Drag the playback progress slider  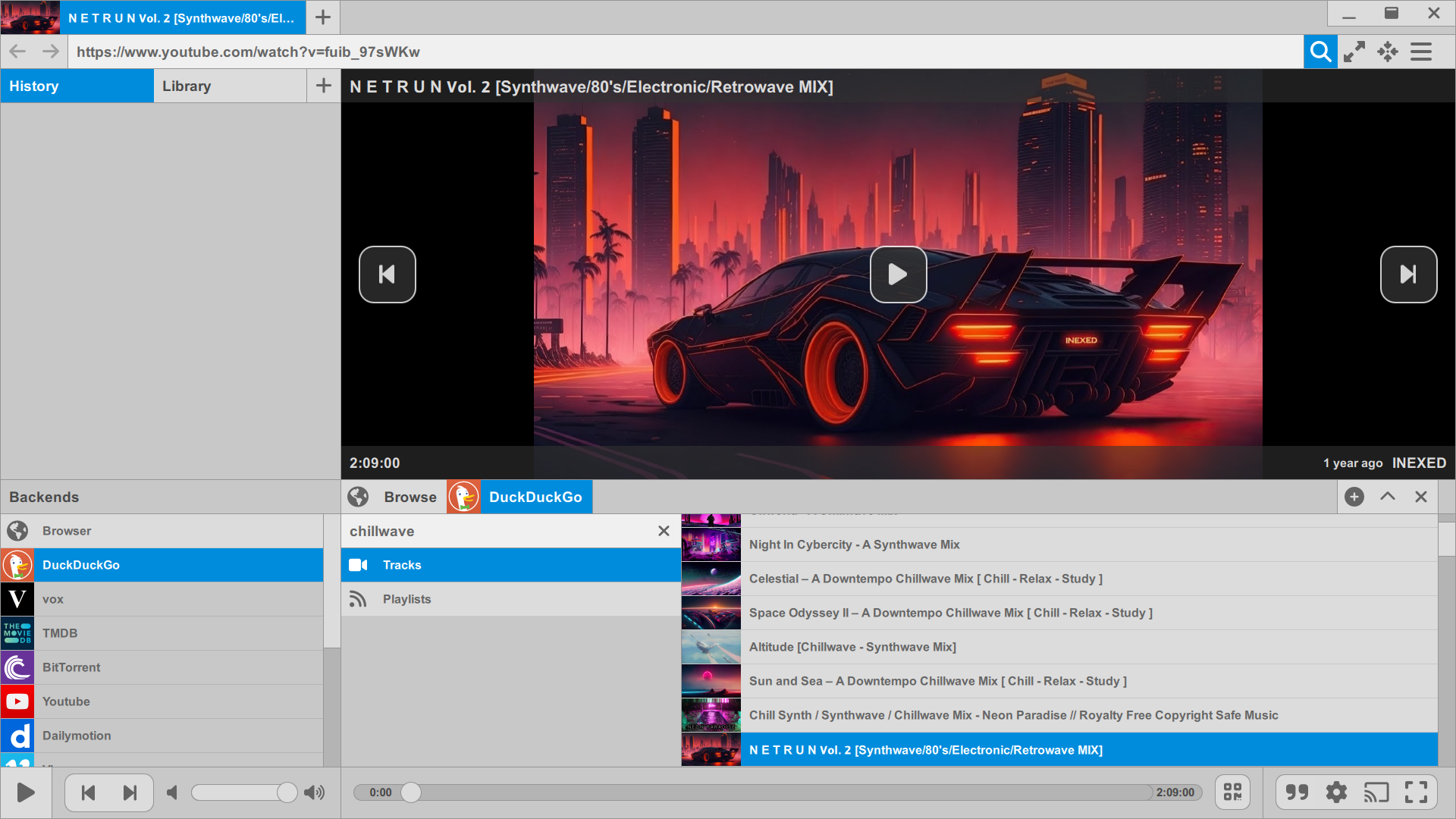[413, 792]
